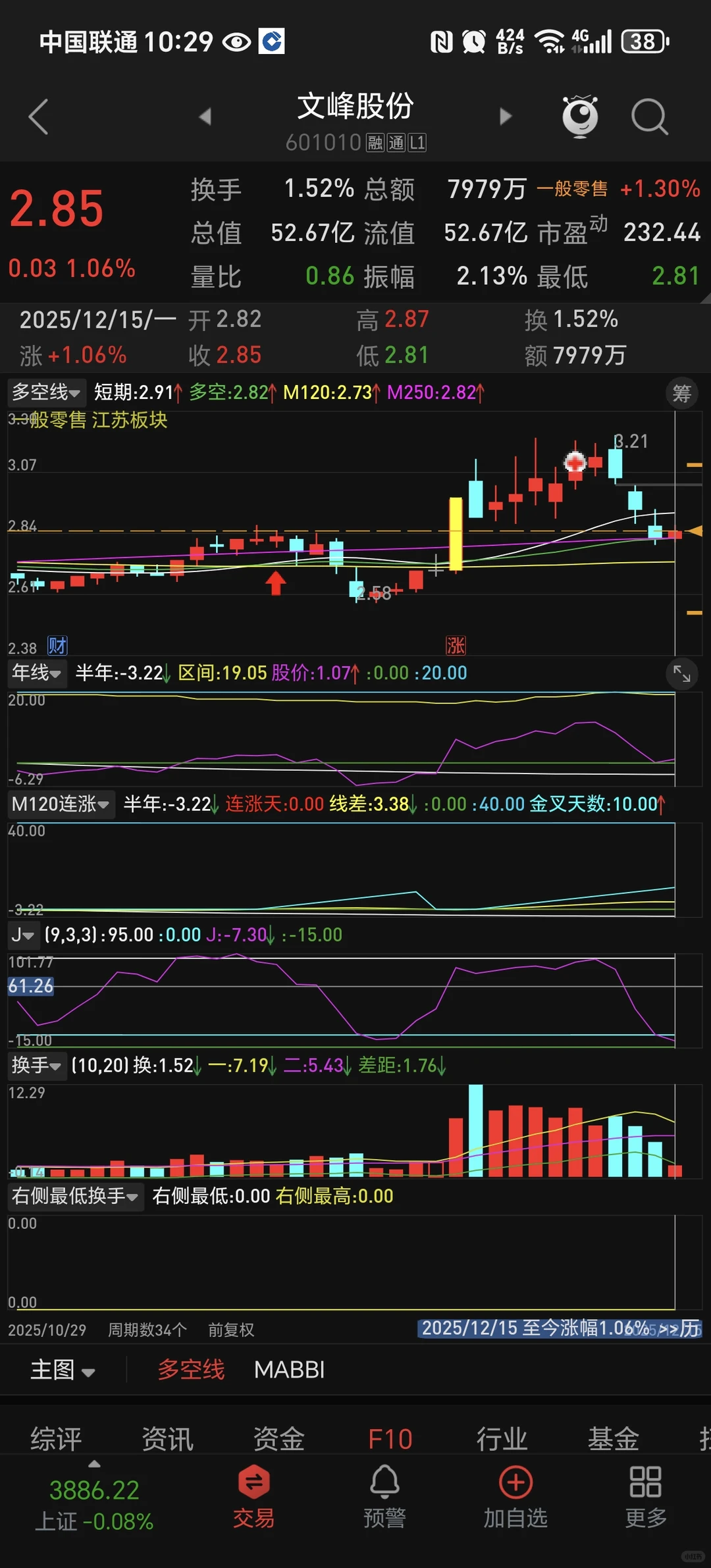Tap the 上证 3886.22 index quote
Viewport: 711px width, 1568px height.
[94, 1505]
